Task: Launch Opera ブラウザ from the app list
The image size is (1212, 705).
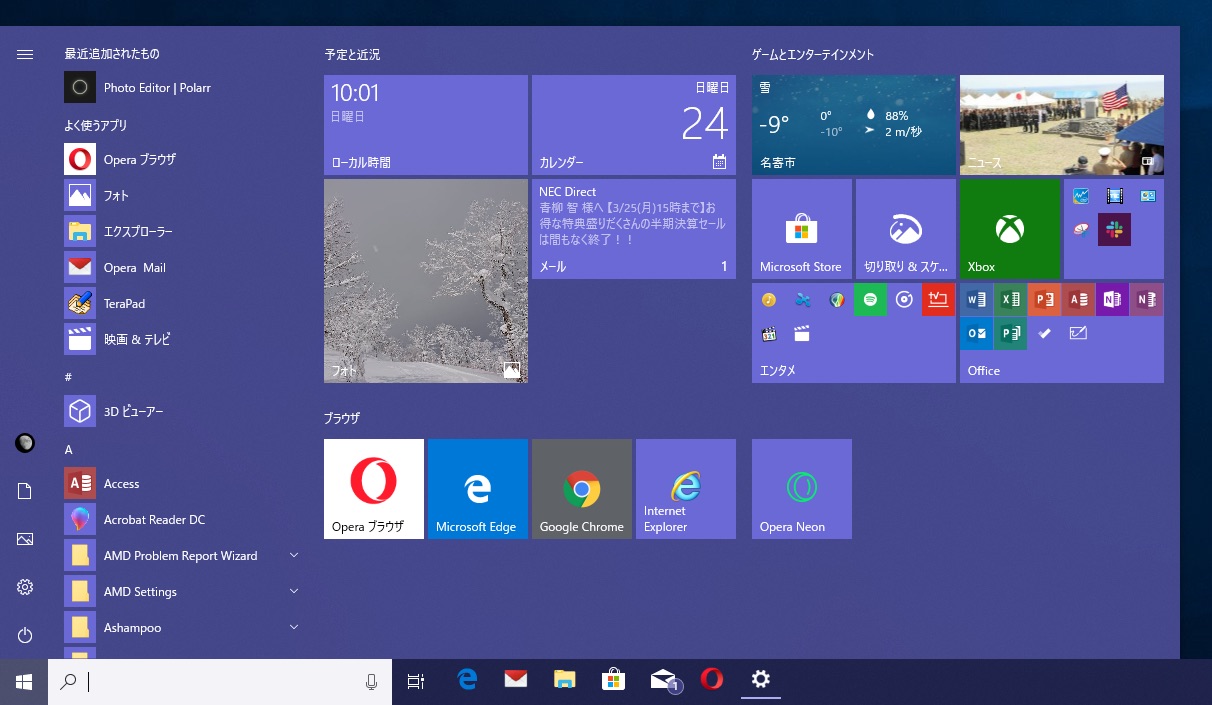Action: point(182,160)
